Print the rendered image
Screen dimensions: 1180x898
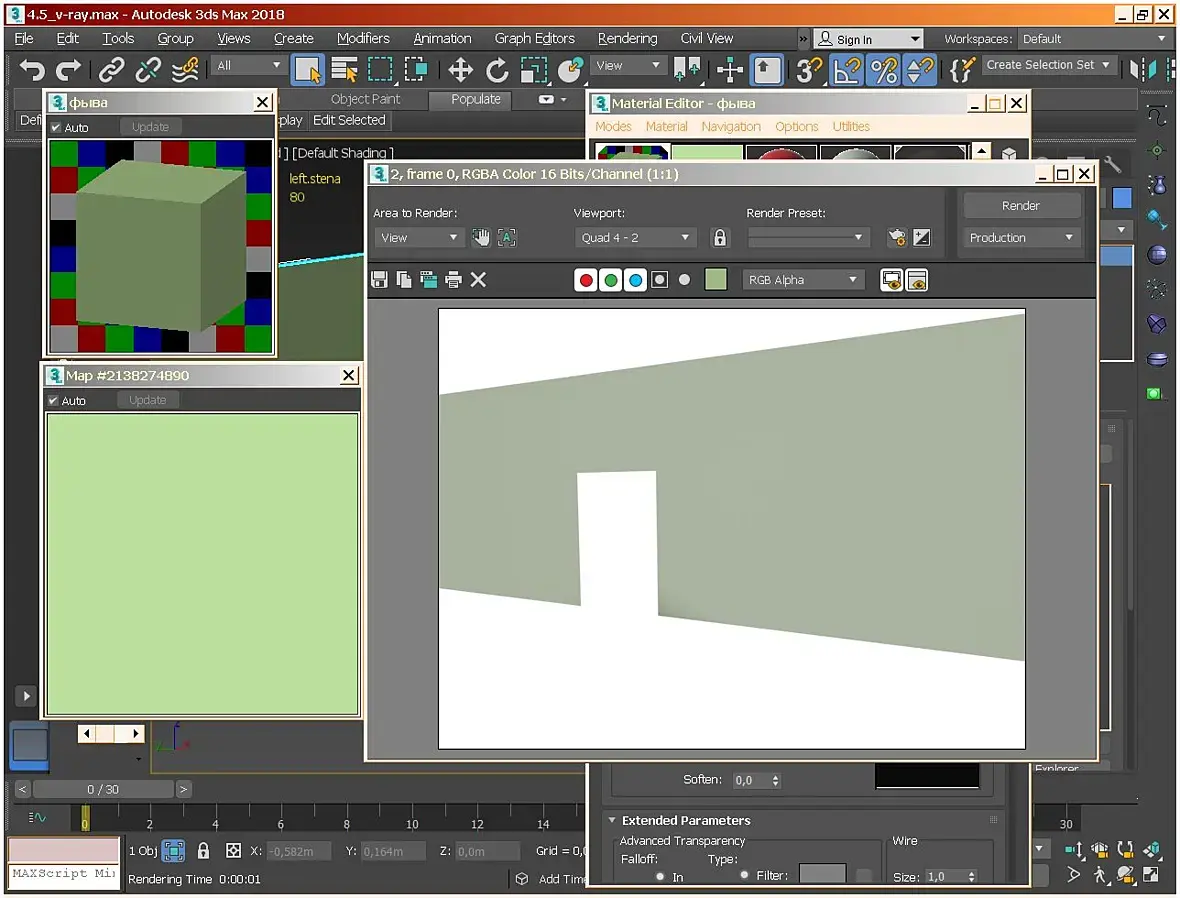click(x=453, y=280)
